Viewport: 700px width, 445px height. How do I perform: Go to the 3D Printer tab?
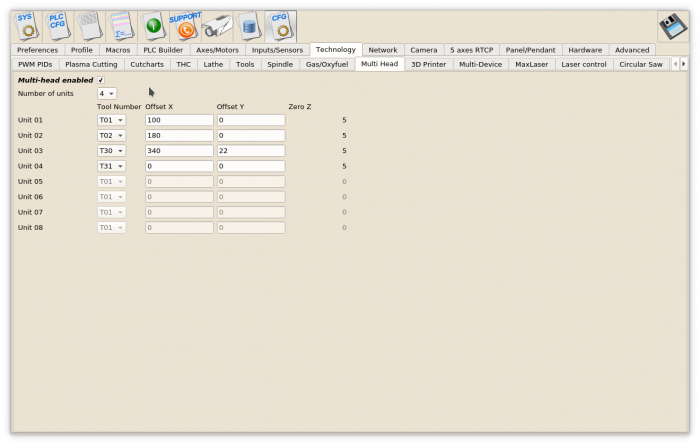click(428, 64)
